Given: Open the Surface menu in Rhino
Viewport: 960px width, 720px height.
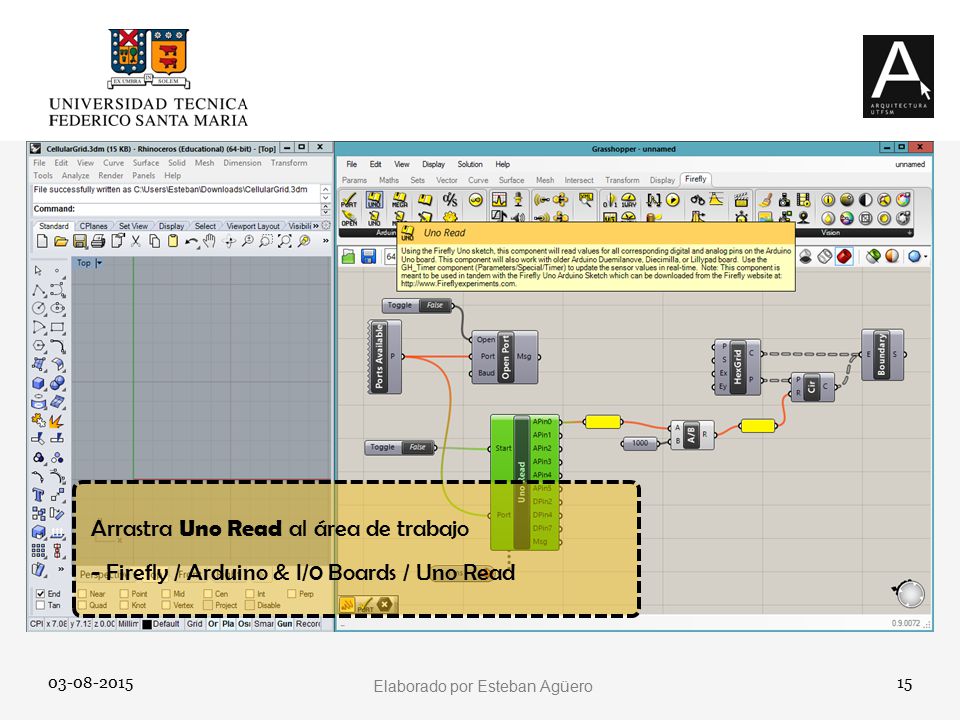Looking at the screenshot, I should 146,163.
